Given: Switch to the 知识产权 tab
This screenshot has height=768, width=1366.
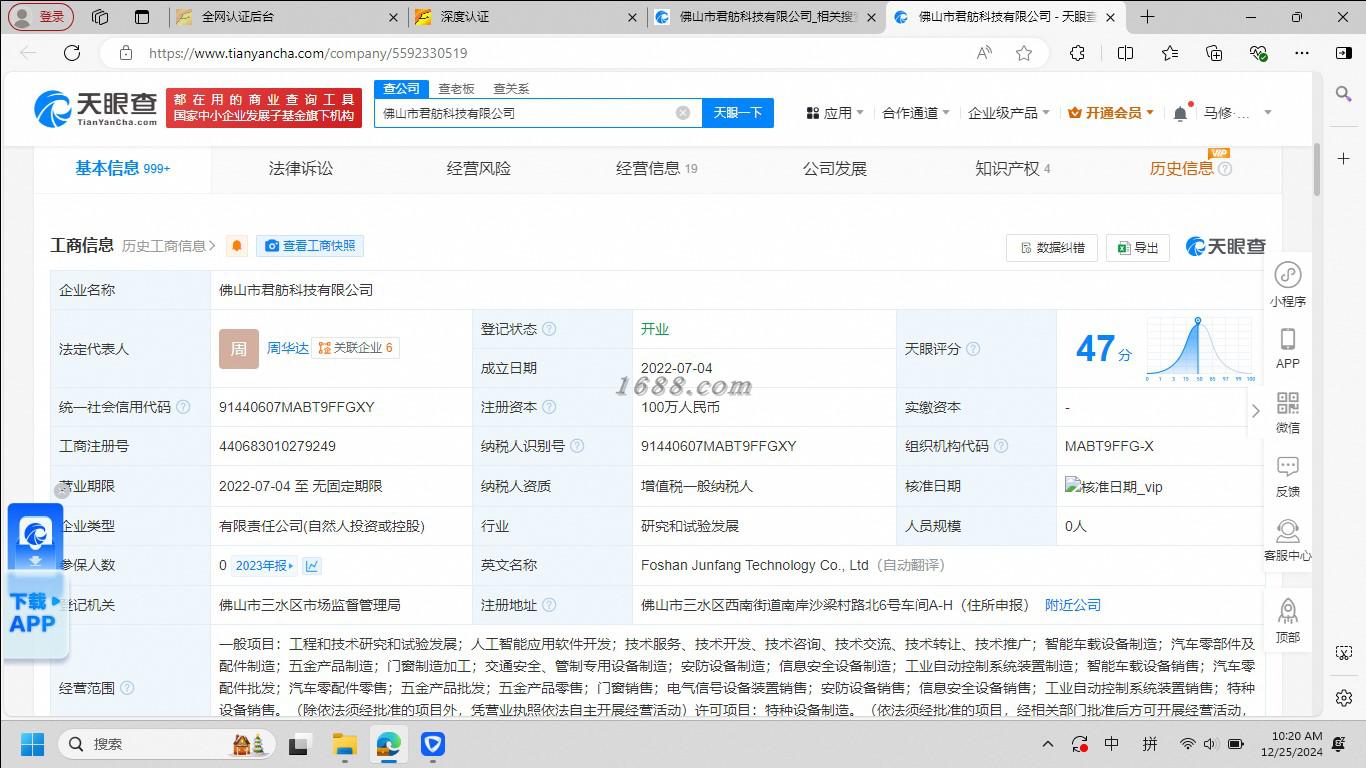Looking at the screenshot, I should coord(1013,169).
